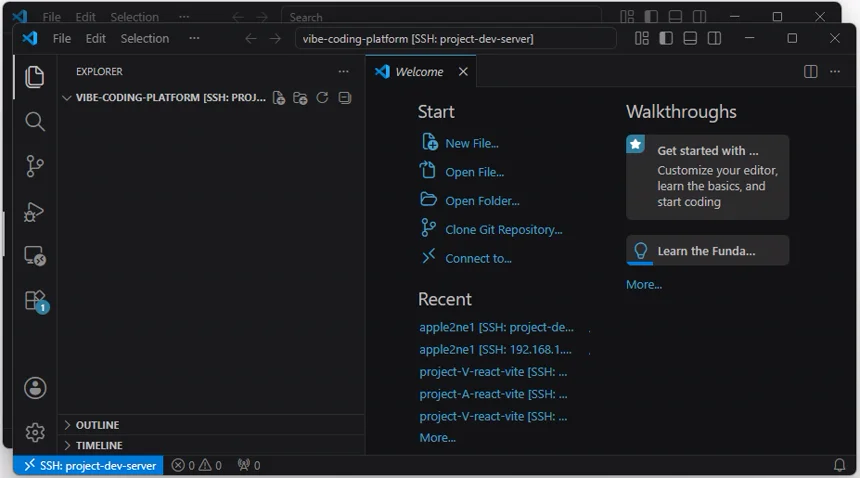The height and width of the screenshot is (478, 860).
Task: Open recent apple2ne1 [SSH: 192.168.1... entry
Action: pos(495,350)
